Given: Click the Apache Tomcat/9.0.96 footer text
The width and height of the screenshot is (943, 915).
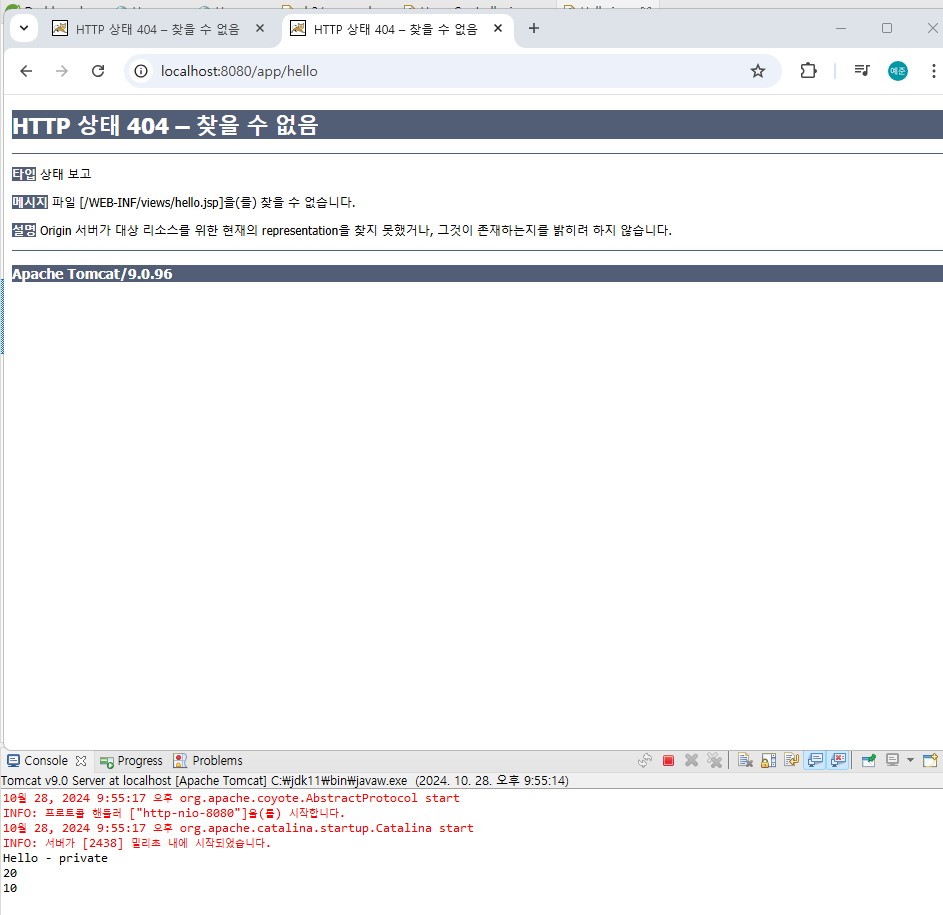Looking at the screenshot, I should point(92,274).
